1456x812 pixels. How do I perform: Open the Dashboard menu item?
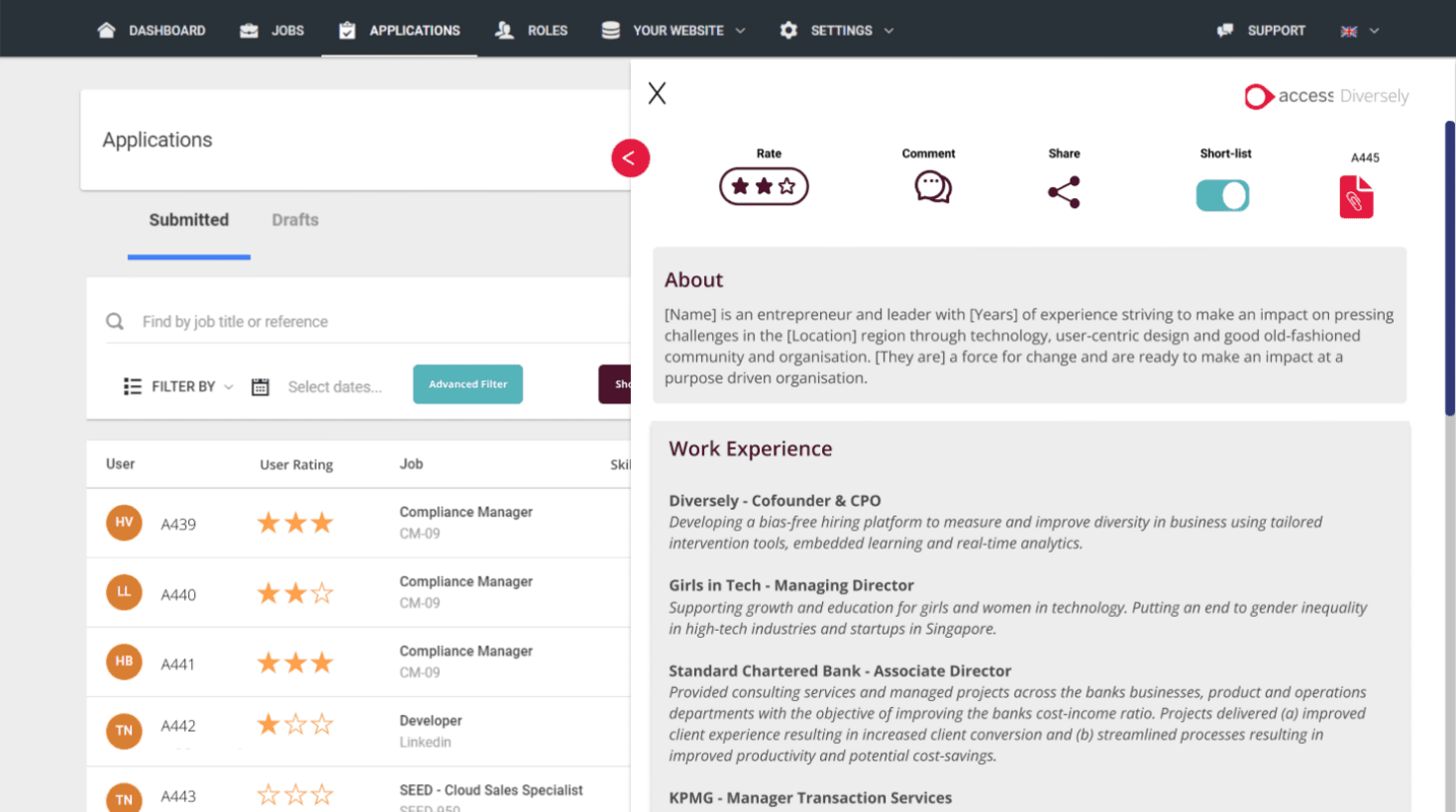pos(152,31)
